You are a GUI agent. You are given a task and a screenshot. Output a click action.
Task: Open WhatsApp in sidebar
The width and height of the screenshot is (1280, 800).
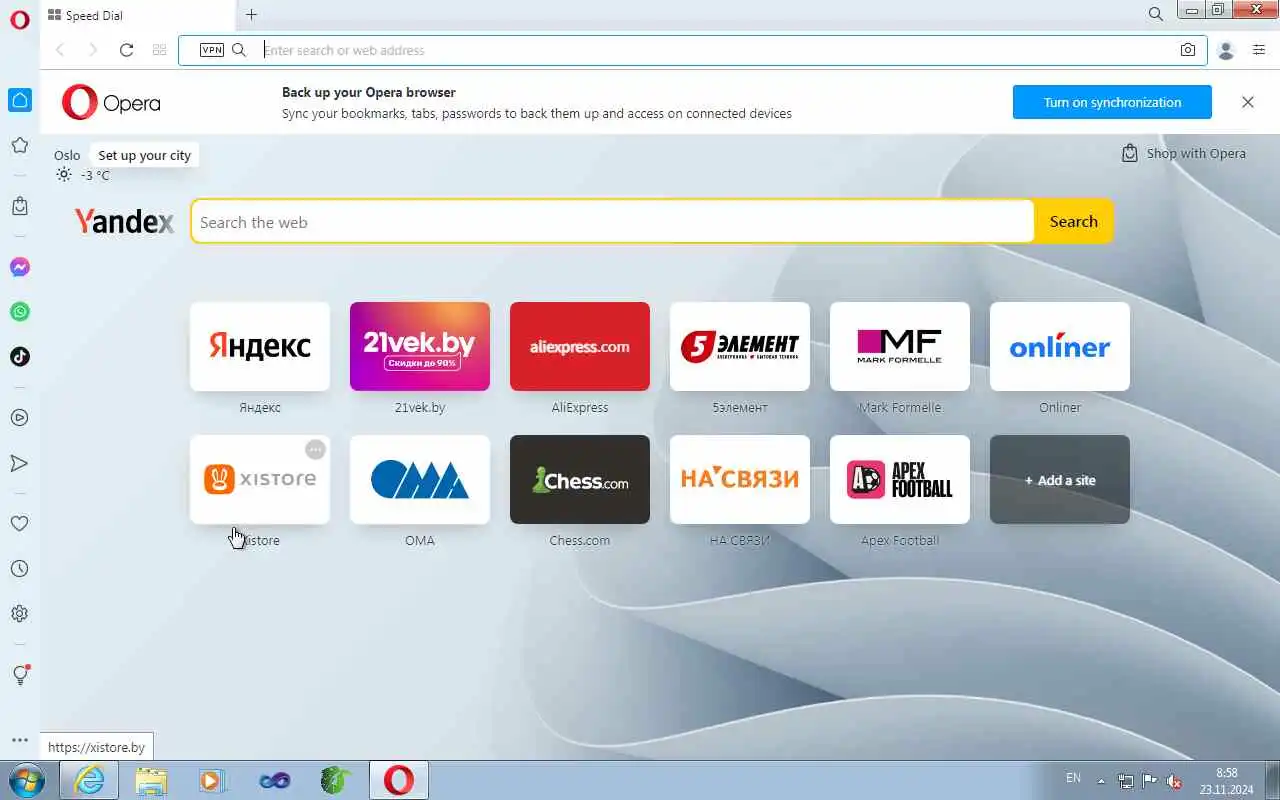pyautogui.click(x=20, y=312)
